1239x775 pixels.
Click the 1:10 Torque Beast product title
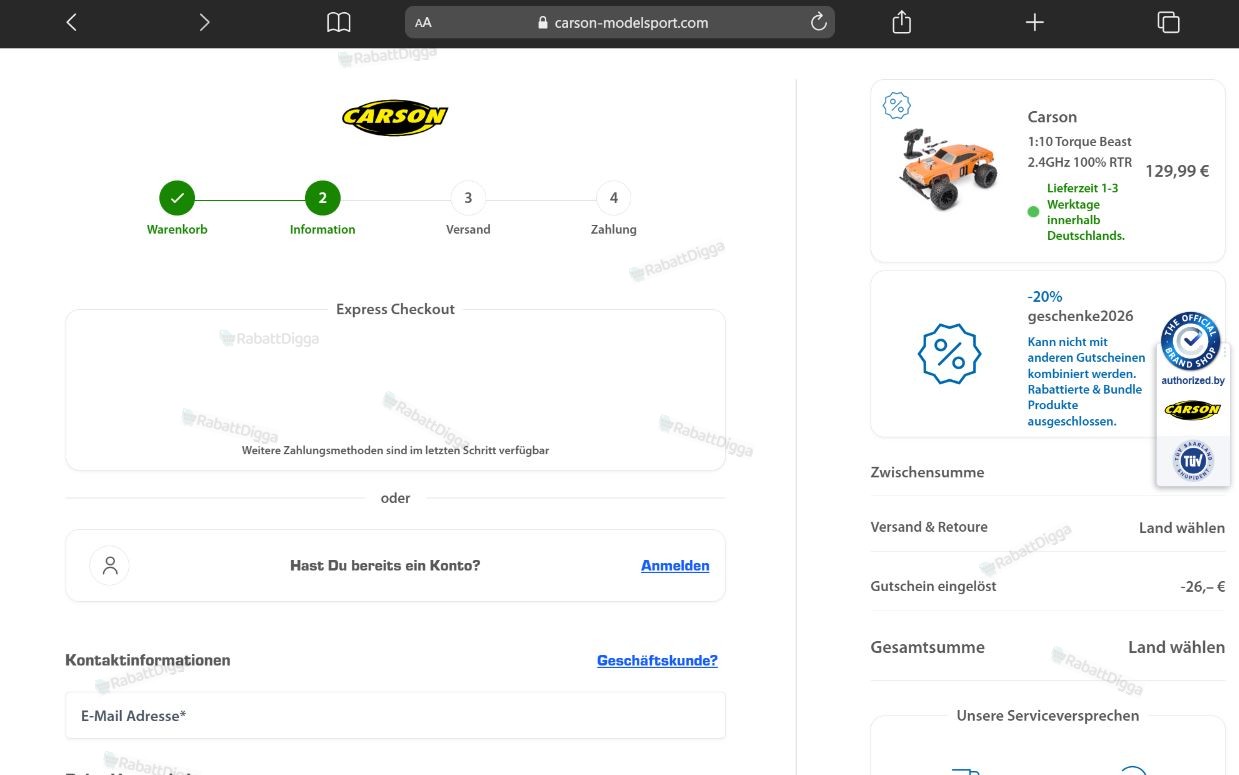pos(1080,152)
